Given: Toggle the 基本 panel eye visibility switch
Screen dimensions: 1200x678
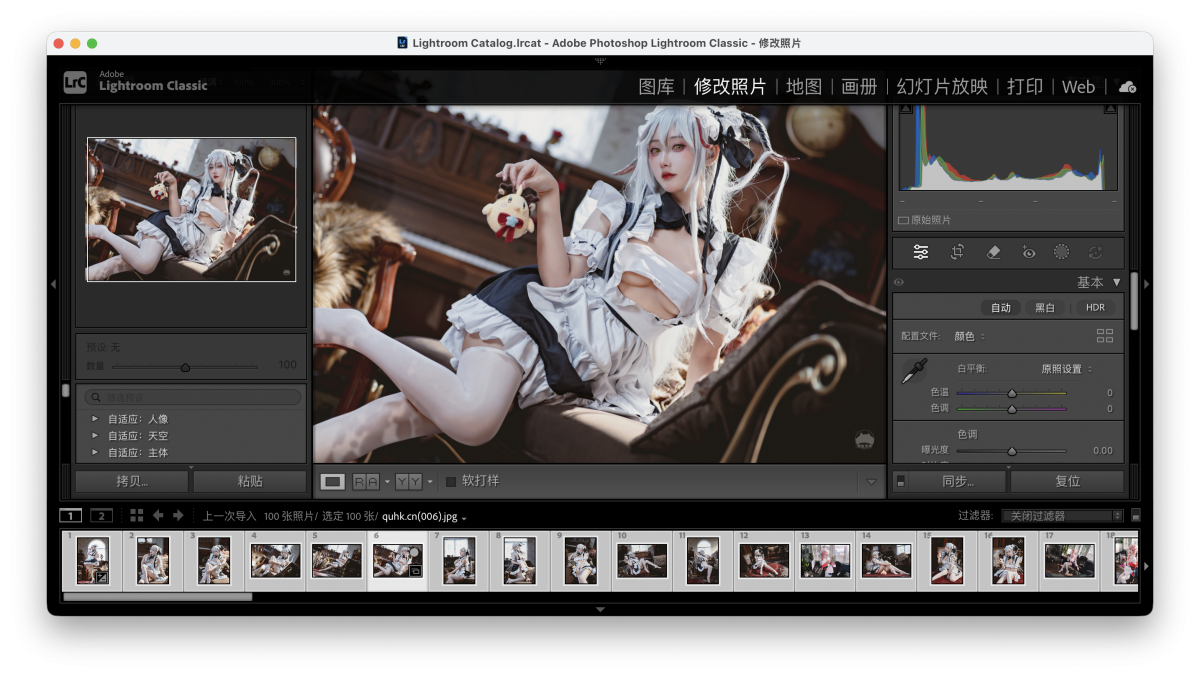Looking at the screenshot, I should pos(899,283).
